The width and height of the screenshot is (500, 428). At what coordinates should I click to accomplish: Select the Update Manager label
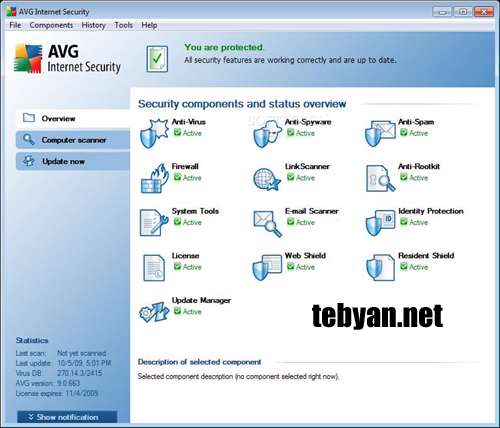[x=201, y=300]
